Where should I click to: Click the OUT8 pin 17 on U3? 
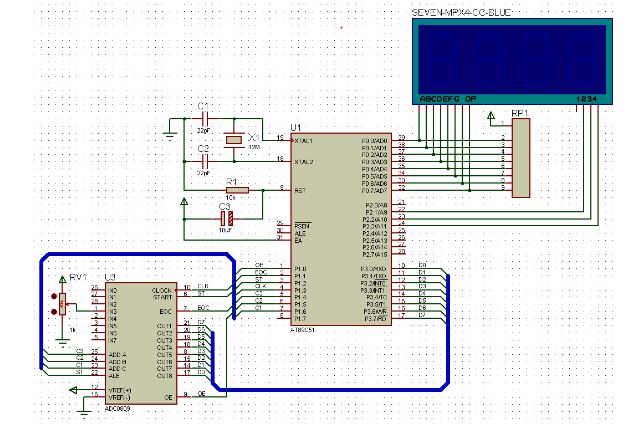point(183,376)
